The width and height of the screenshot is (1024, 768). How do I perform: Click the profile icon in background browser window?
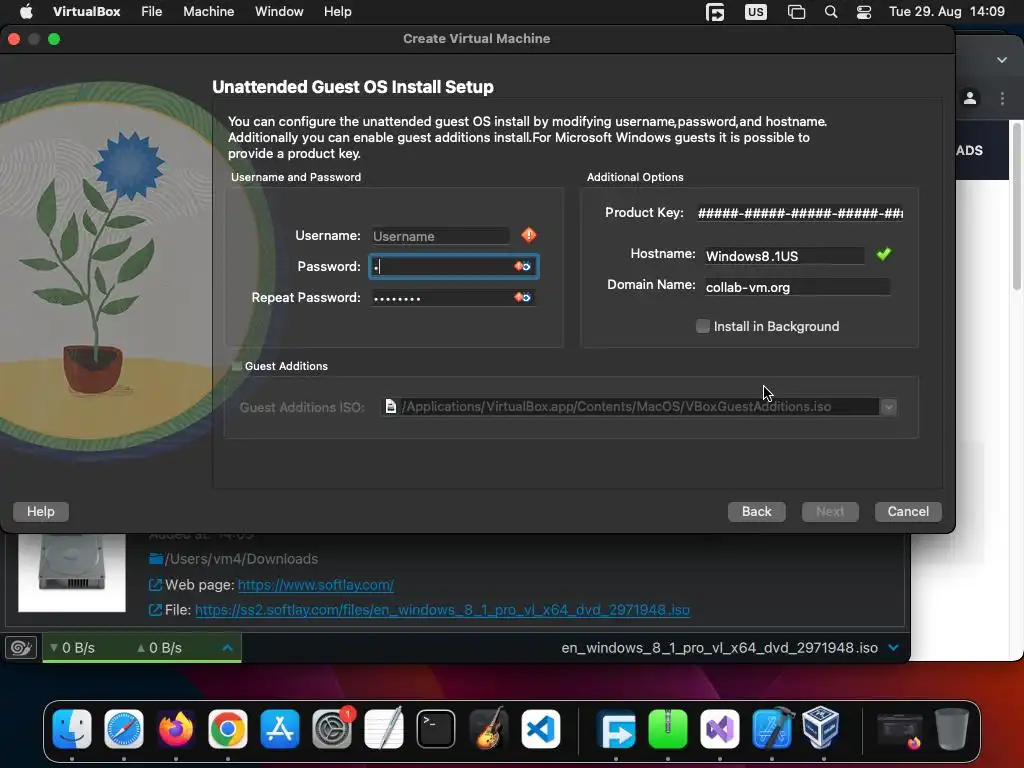(x=970, y=99)
